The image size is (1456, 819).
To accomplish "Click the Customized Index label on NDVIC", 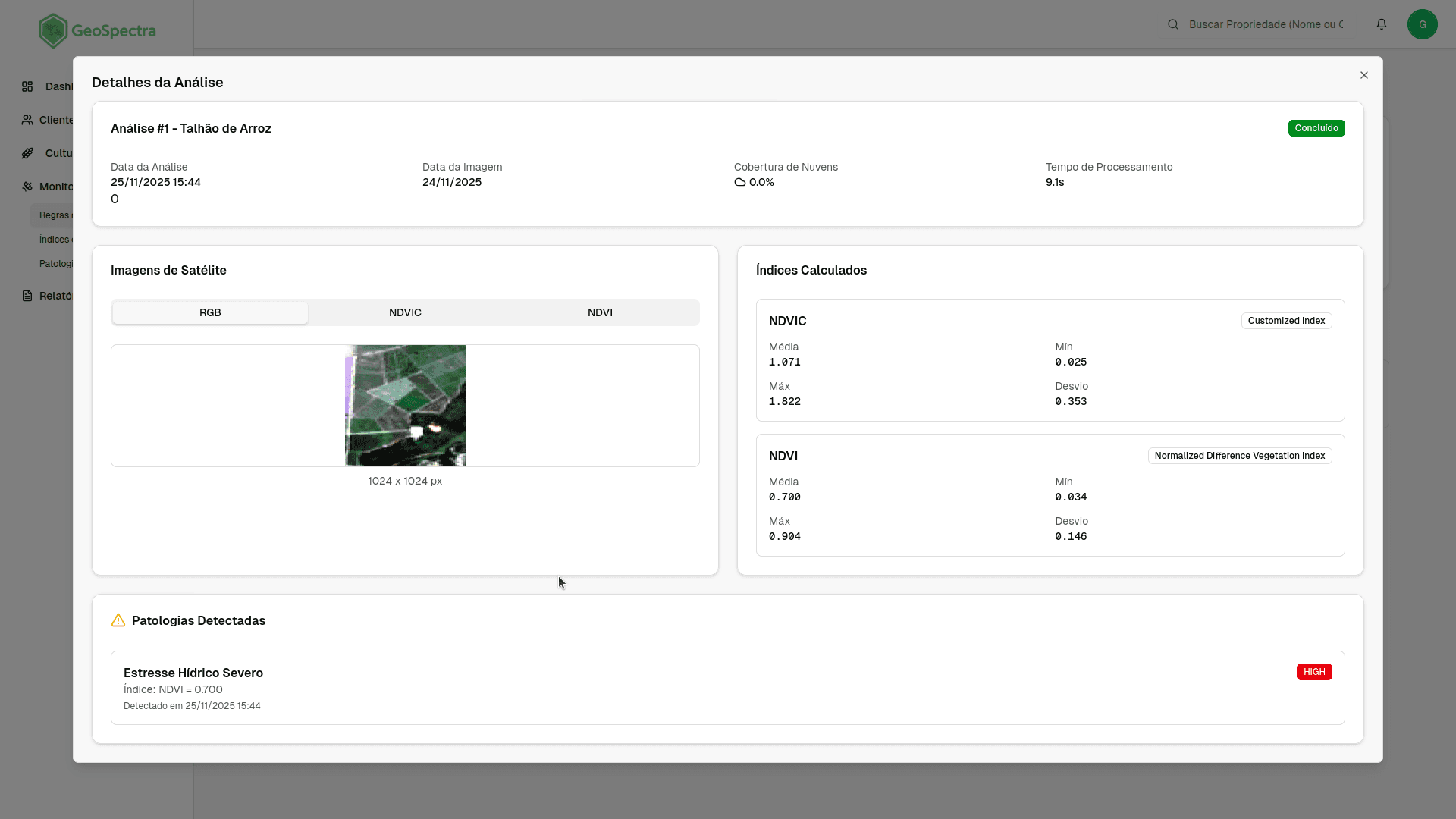I will tap(1286, 321).
